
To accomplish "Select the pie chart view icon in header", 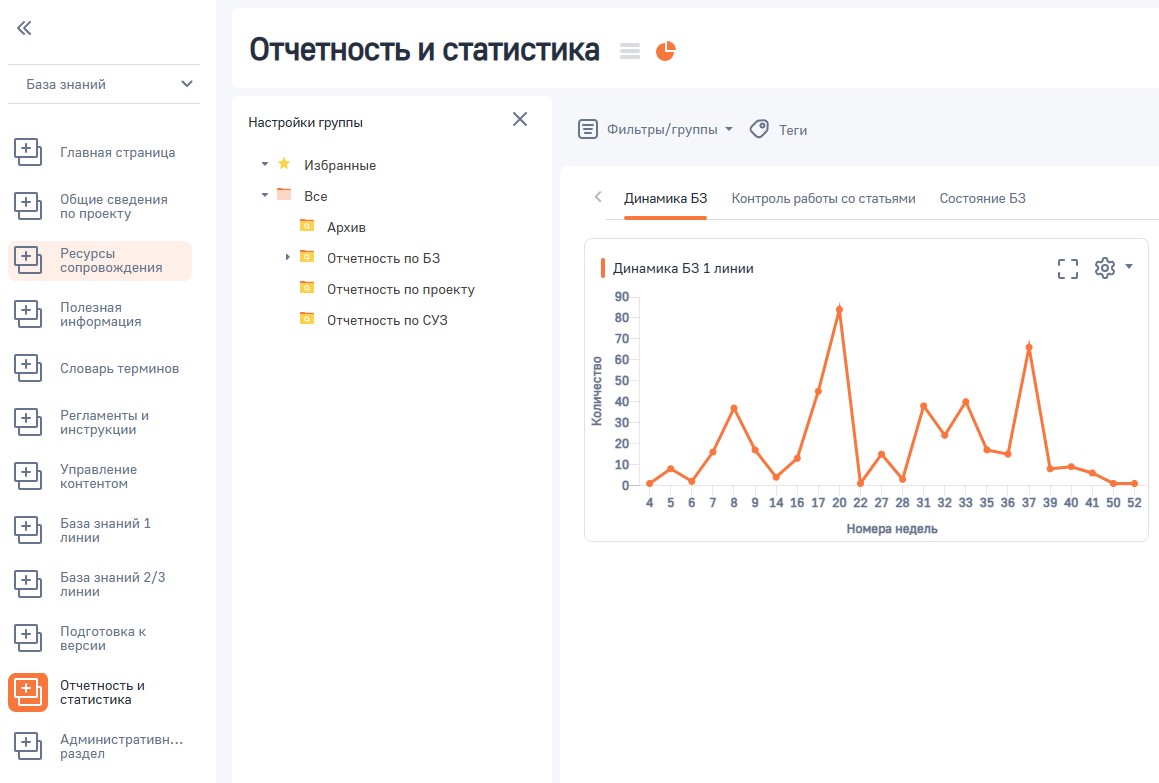I will point(665,49).
